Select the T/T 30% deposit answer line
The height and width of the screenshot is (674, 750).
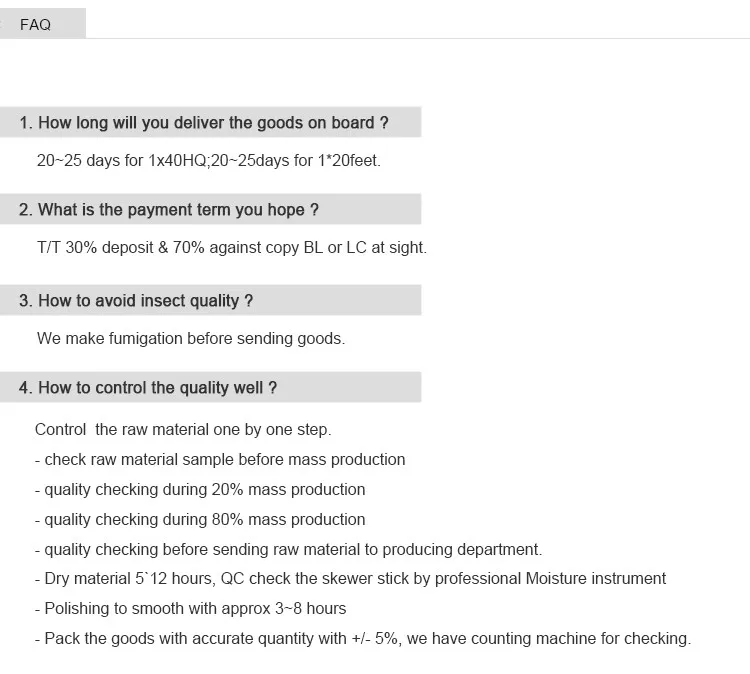pyautogui.click(x=231, y=247)
